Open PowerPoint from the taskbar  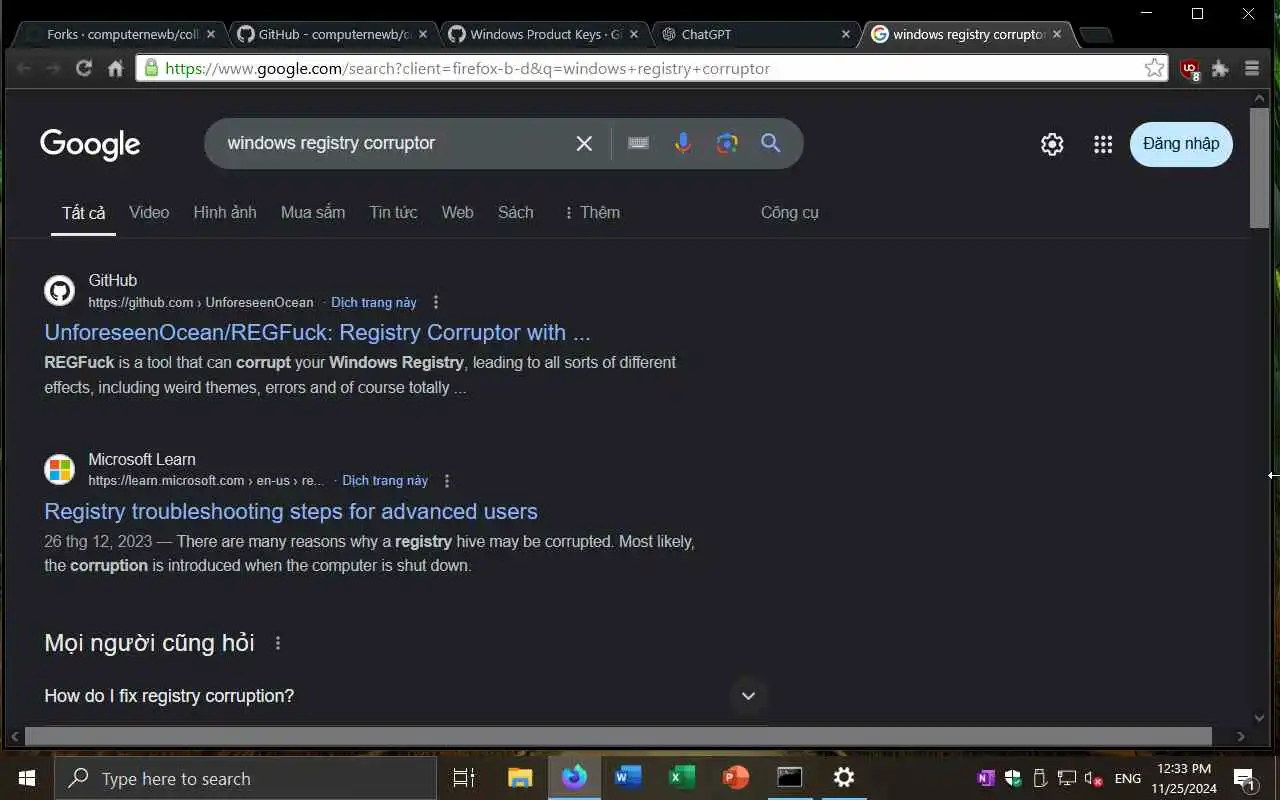(x=736, y=778)
